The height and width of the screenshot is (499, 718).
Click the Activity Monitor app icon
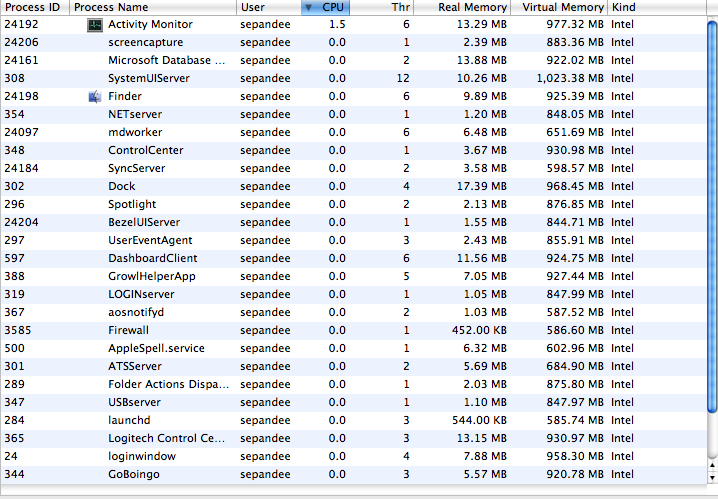pyautogui.click(x=95, y=25)
